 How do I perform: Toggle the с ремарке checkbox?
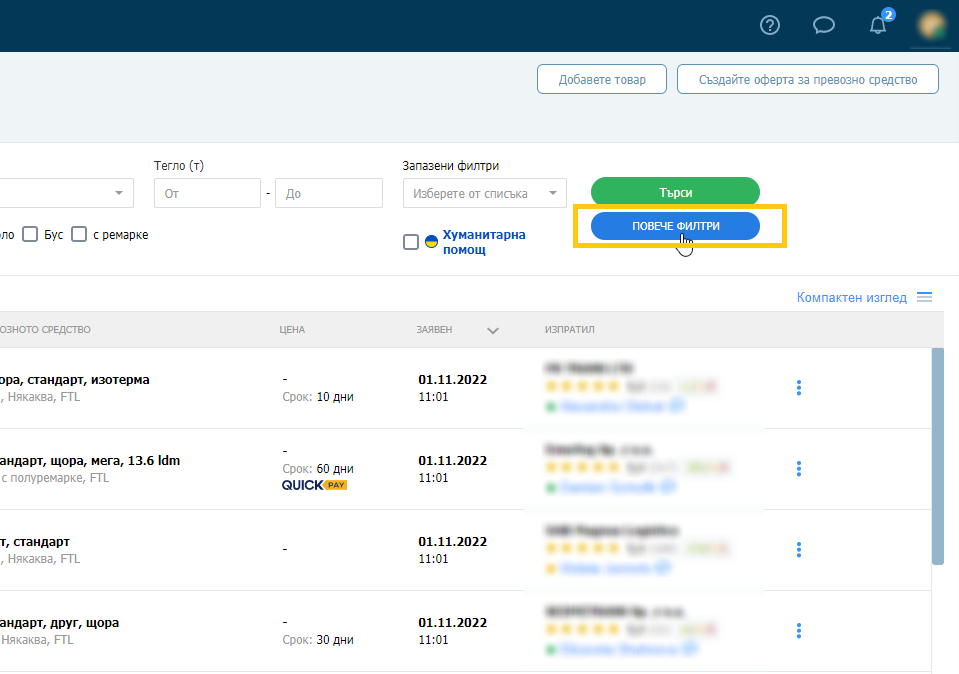[79, 234]
